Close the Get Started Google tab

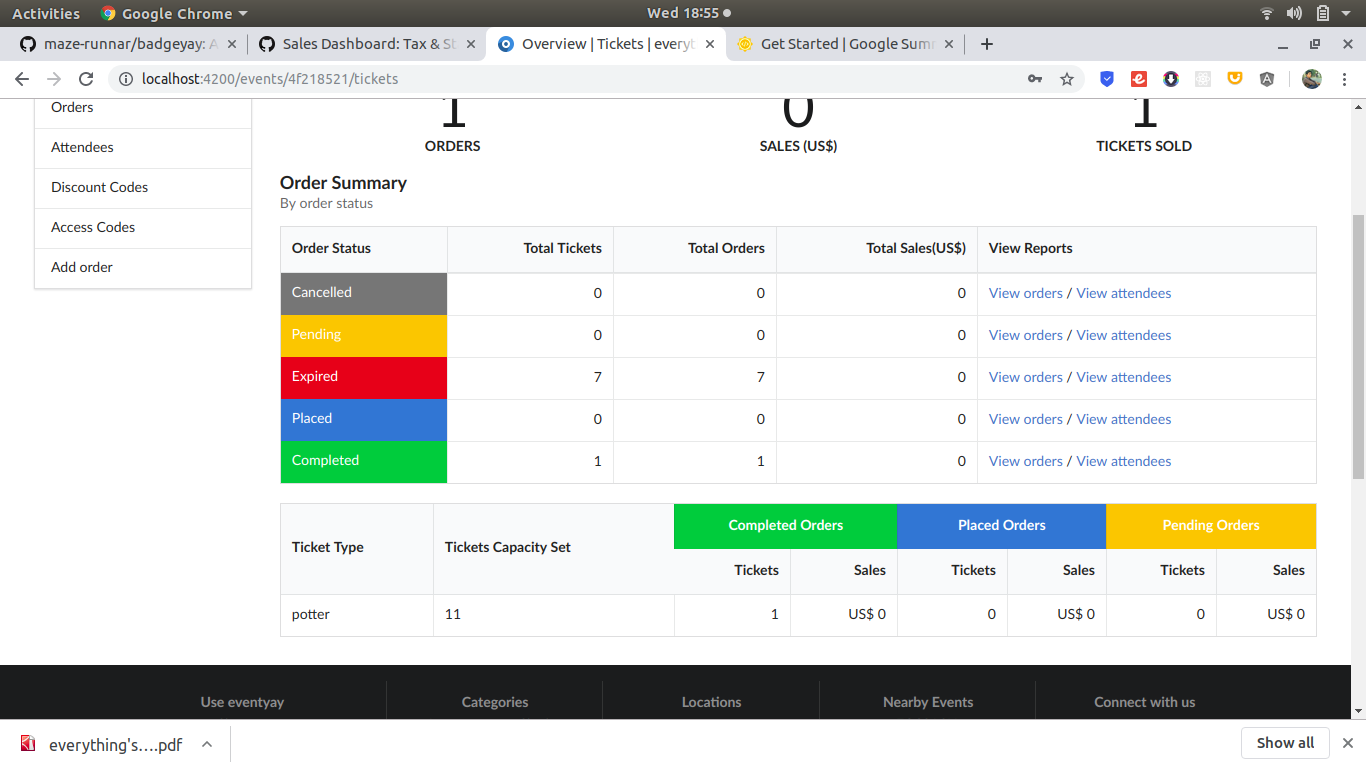(949, 44)
